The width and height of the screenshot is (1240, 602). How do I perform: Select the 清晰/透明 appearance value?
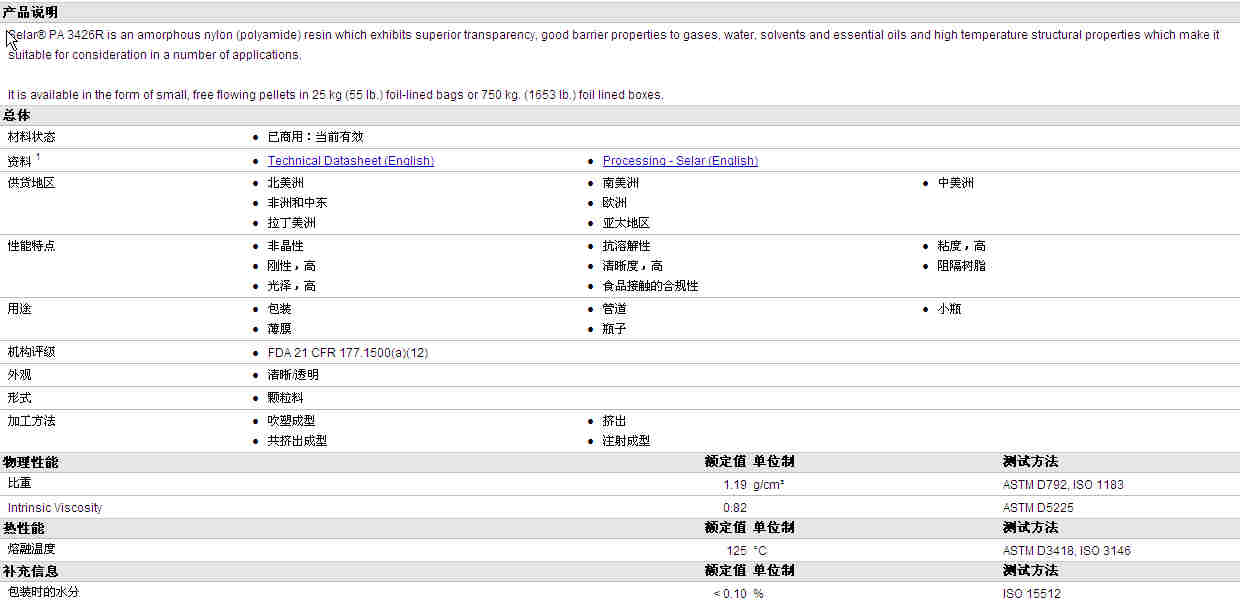293,375
